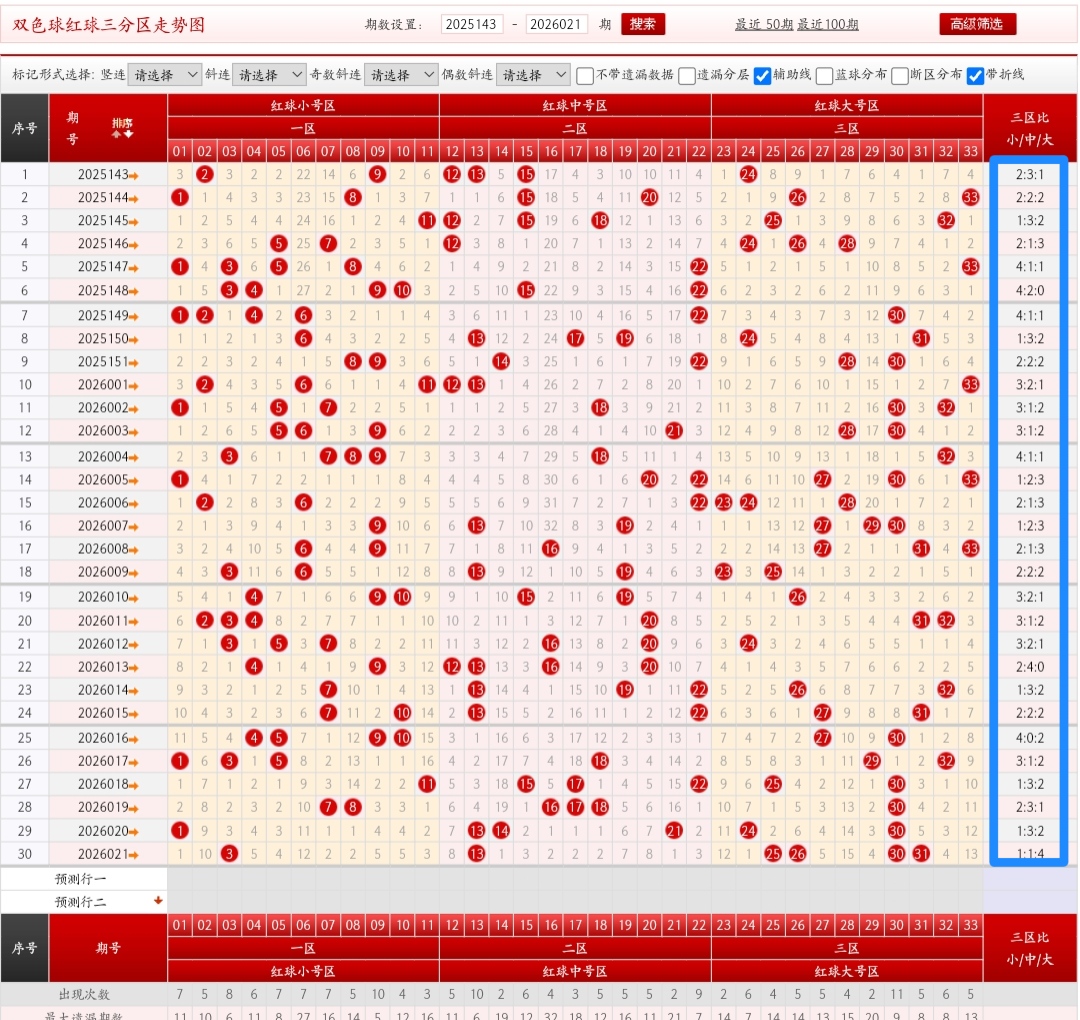
Task: Click end period field showing 2026021
Action: coord(557,24)
